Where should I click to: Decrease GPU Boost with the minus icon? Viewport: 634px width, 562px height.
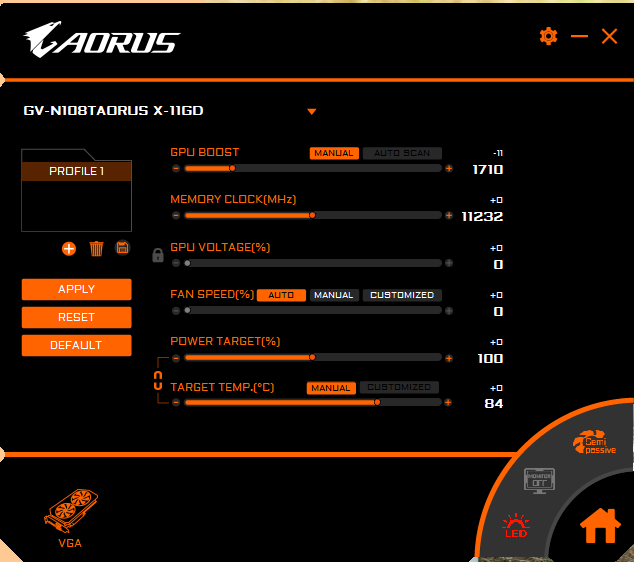[176, 168]
